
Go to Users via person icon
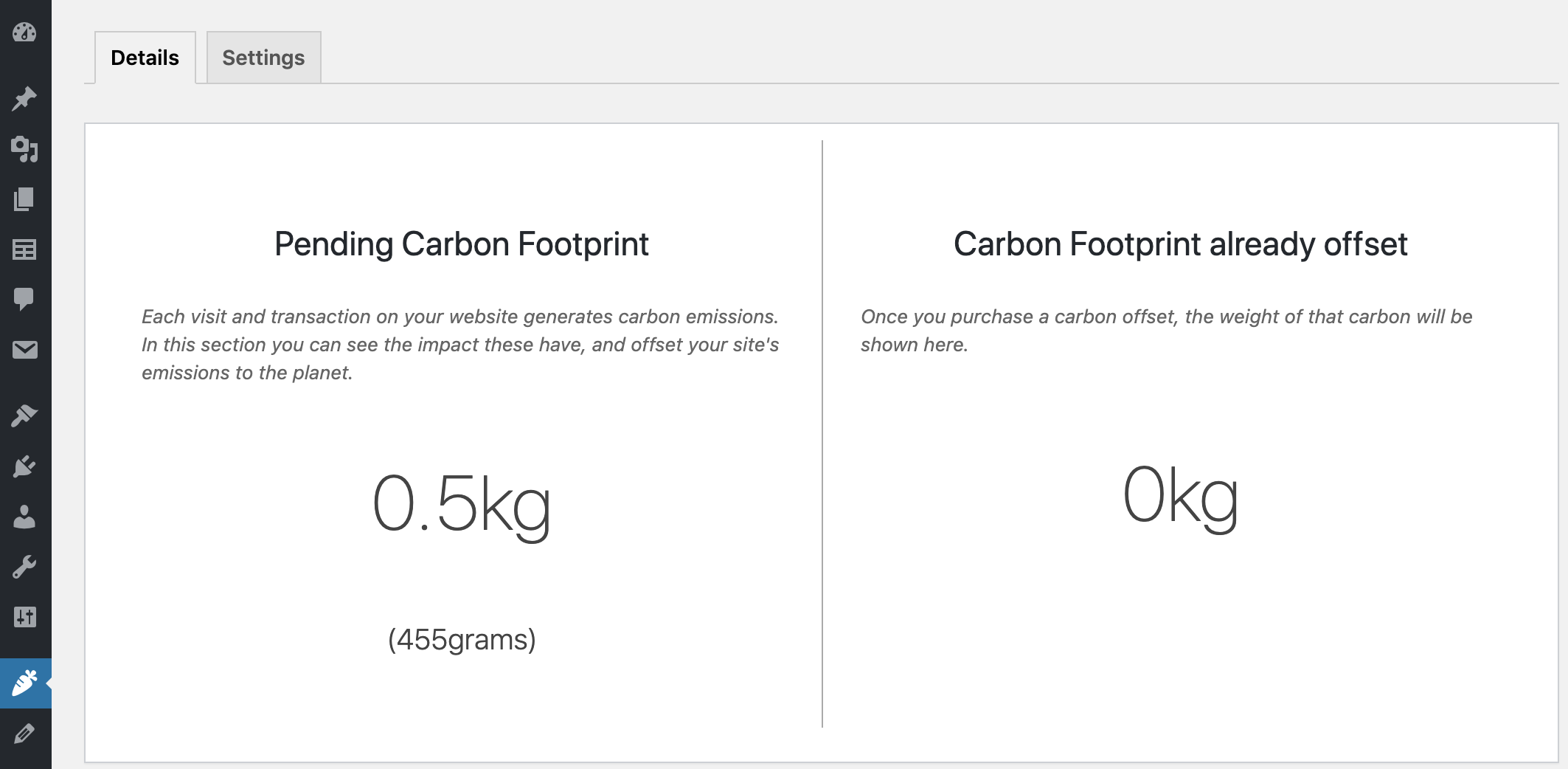click(24, 517)
